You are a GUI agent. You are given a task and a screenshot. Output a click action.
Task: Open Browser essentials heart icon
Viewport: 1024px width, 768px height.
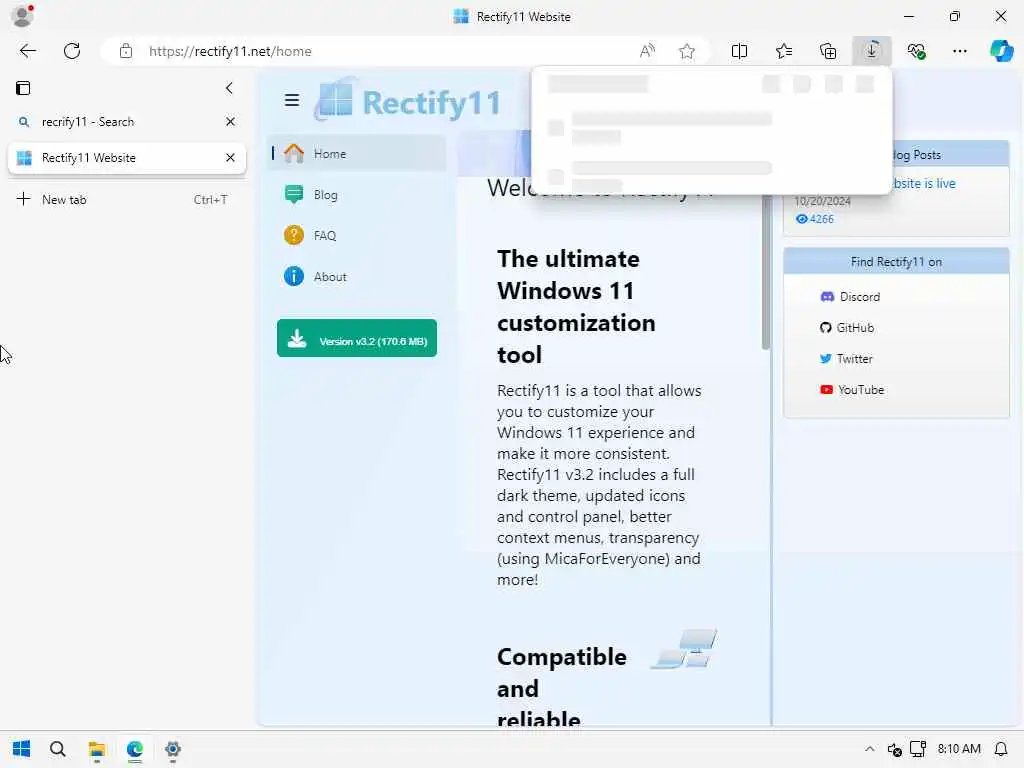[916, 51]
